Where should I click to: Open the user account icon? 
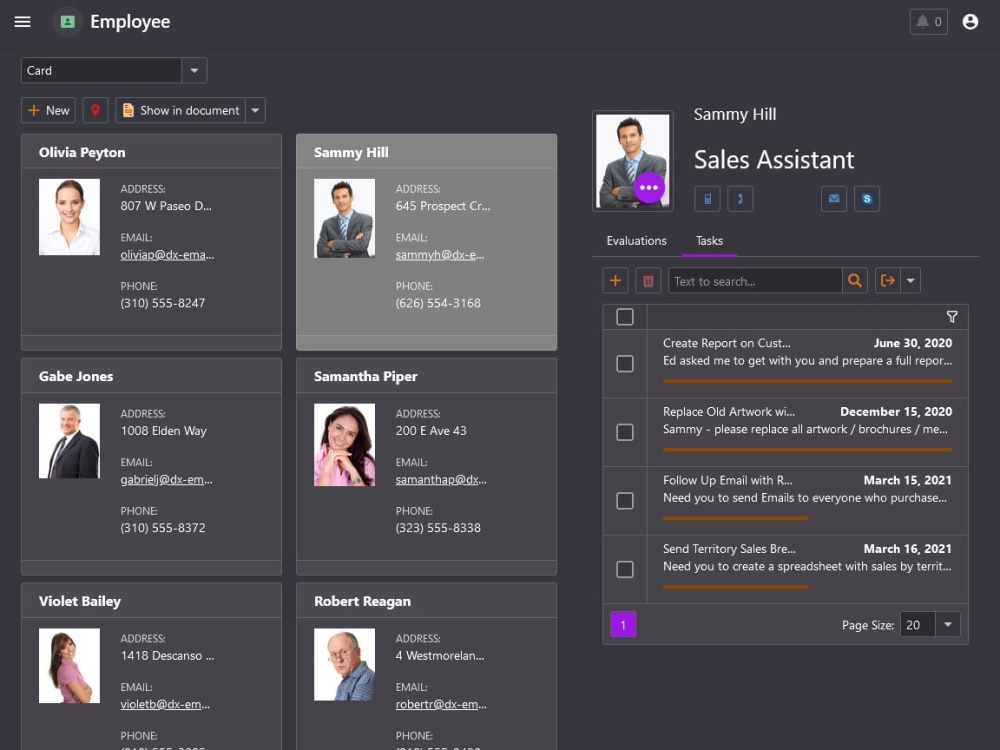(x=970, y=22)
